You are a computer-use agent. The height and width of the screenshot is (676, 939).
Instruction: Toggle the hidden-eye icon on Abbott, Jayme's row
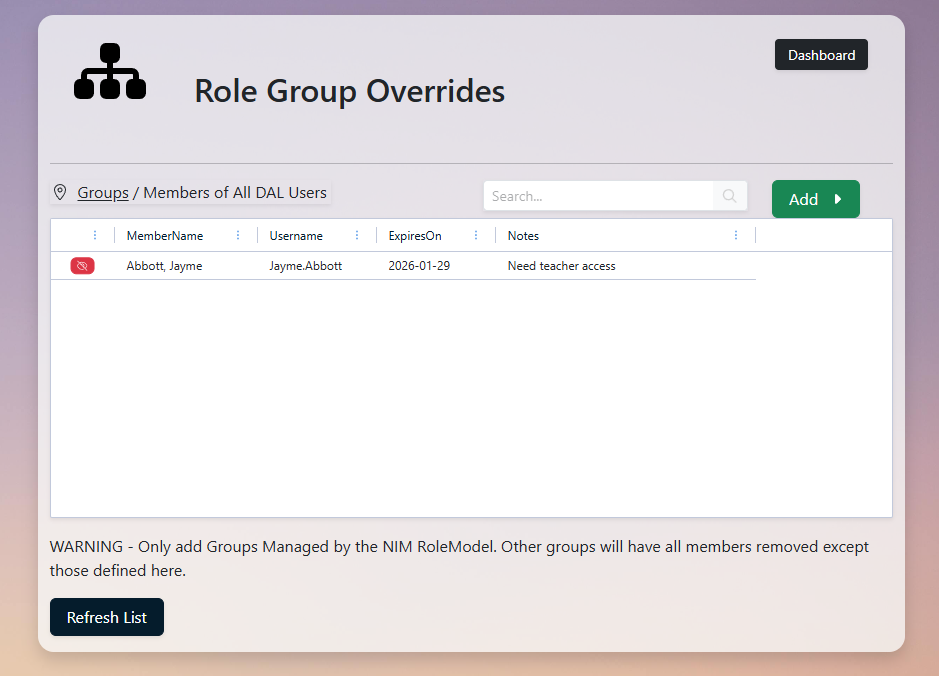82,265
